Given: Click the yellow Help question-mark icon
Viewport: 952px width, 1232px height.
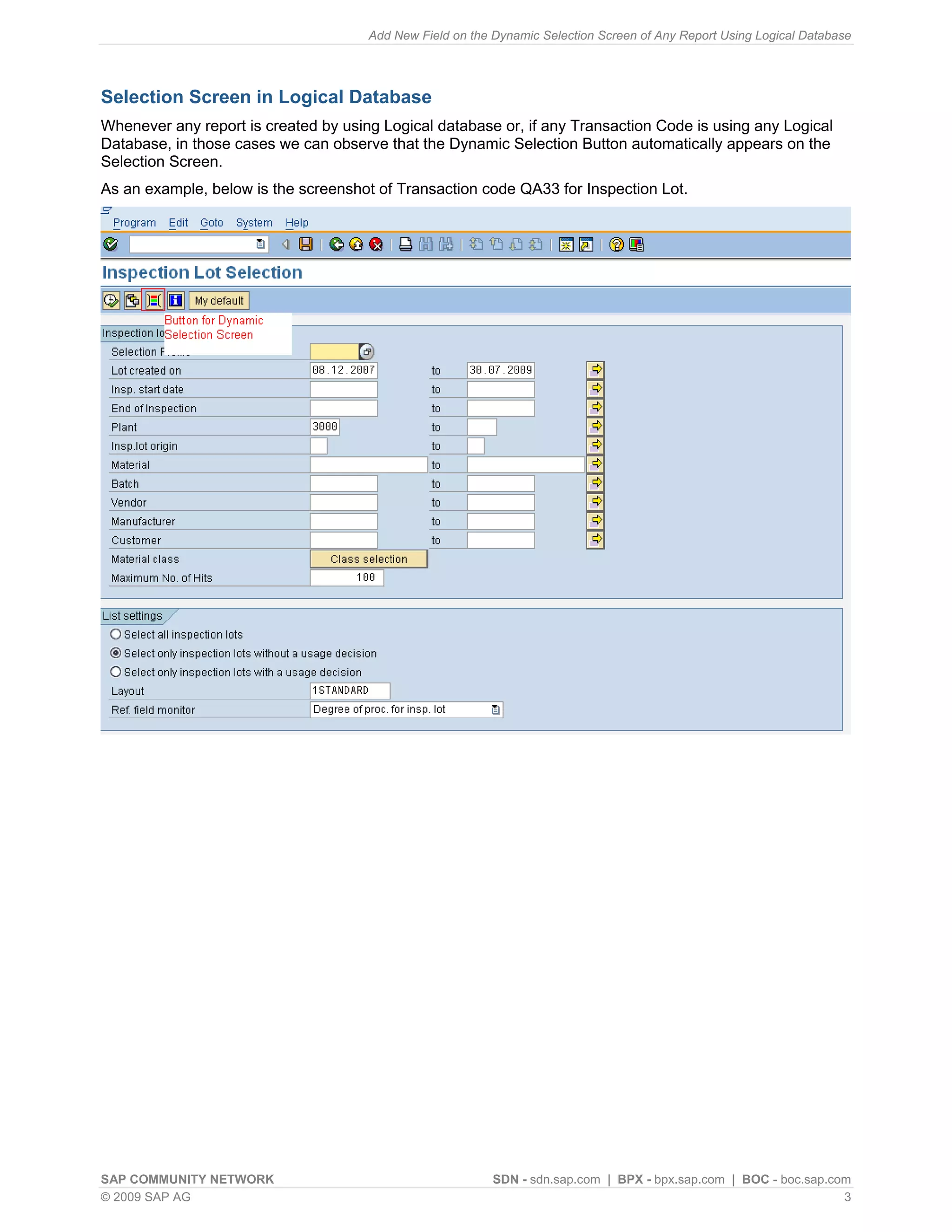Looking at the screenshot, I should (616, 244).
